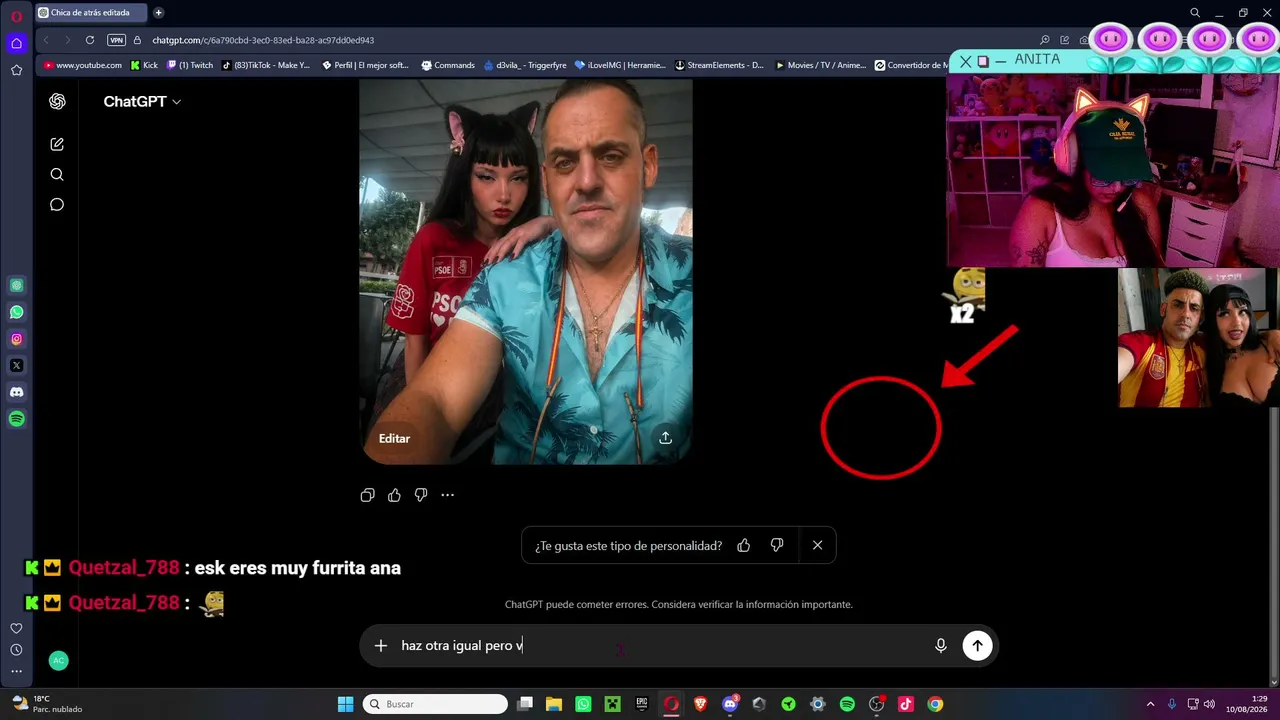Open the chats bubble icon in sidebar

(x=57, y=205)
